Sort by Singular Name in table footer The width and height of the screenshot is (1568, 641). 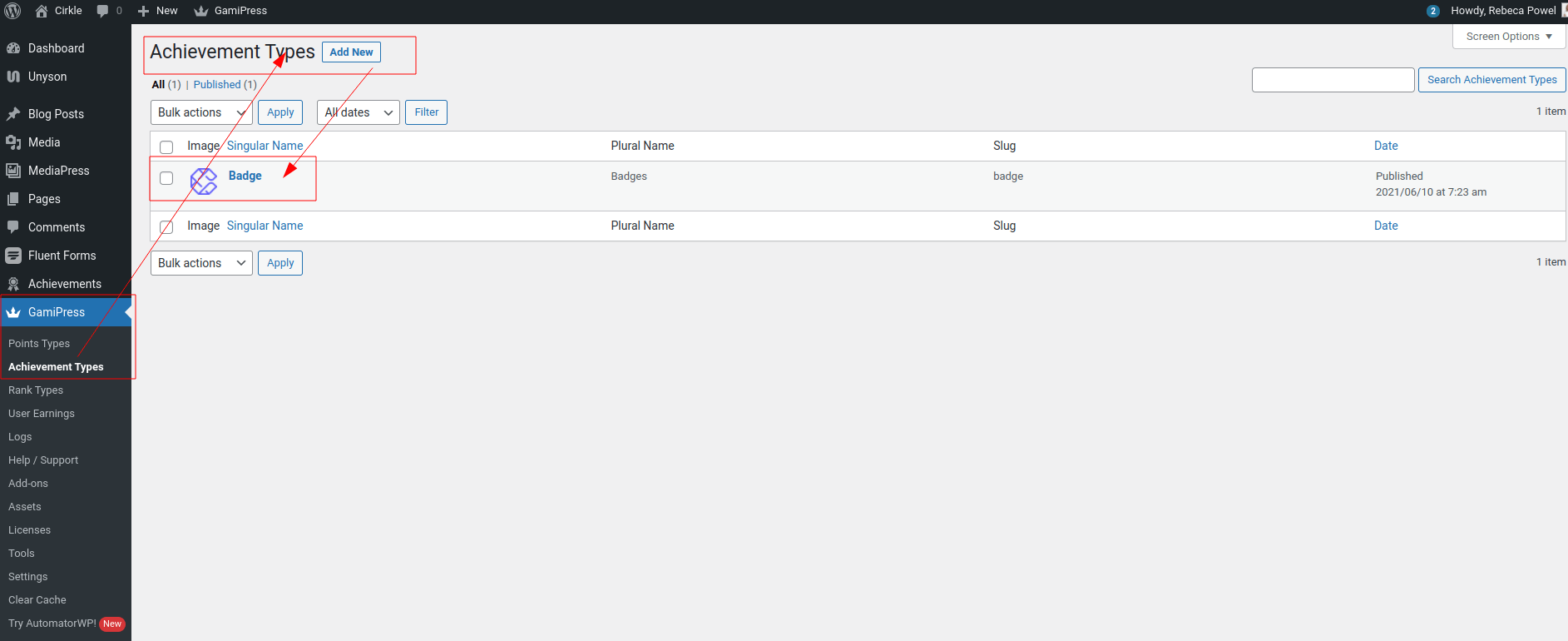pos(265,226)
